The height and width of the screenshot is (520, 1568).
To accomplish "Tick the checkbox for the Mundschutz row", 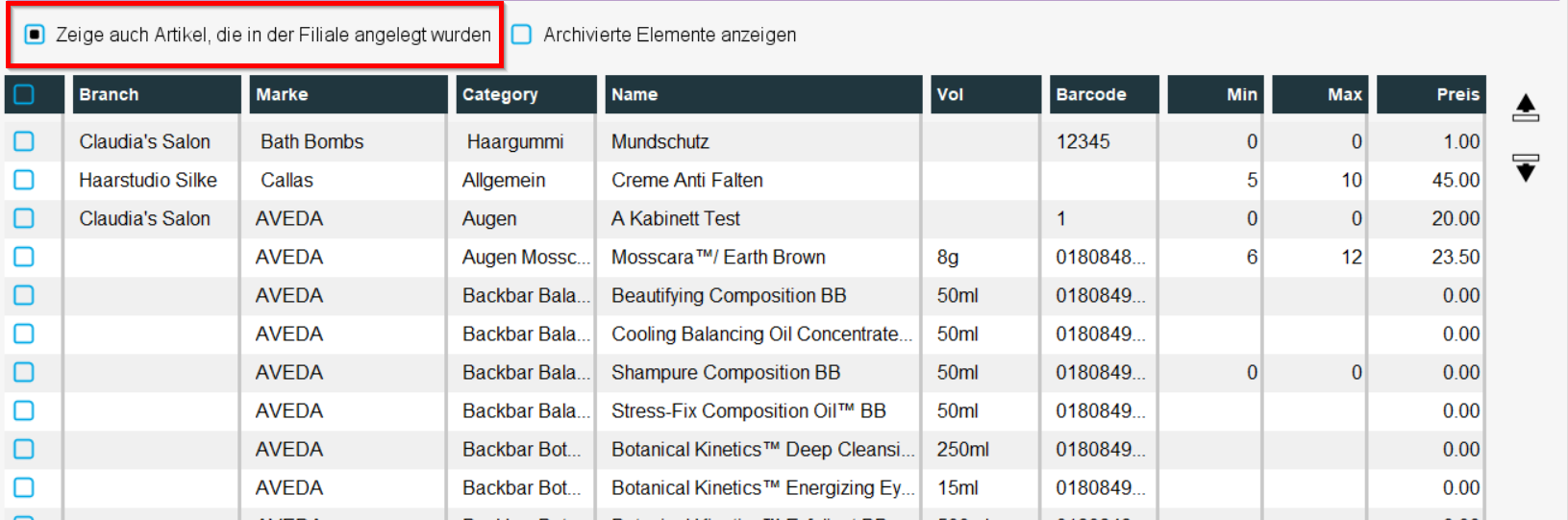I will click(x=24, y=141).
